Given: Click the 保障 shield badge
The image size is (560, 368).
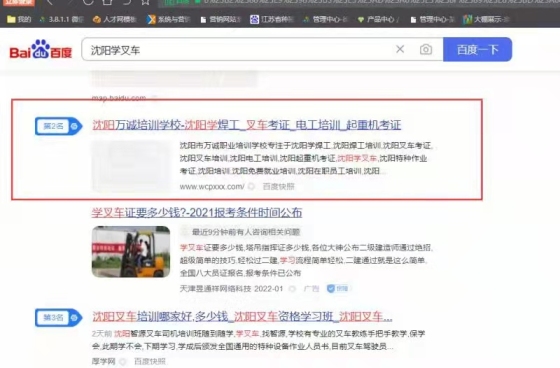Looking at the screenshot, I should click(x=338, y=288).
